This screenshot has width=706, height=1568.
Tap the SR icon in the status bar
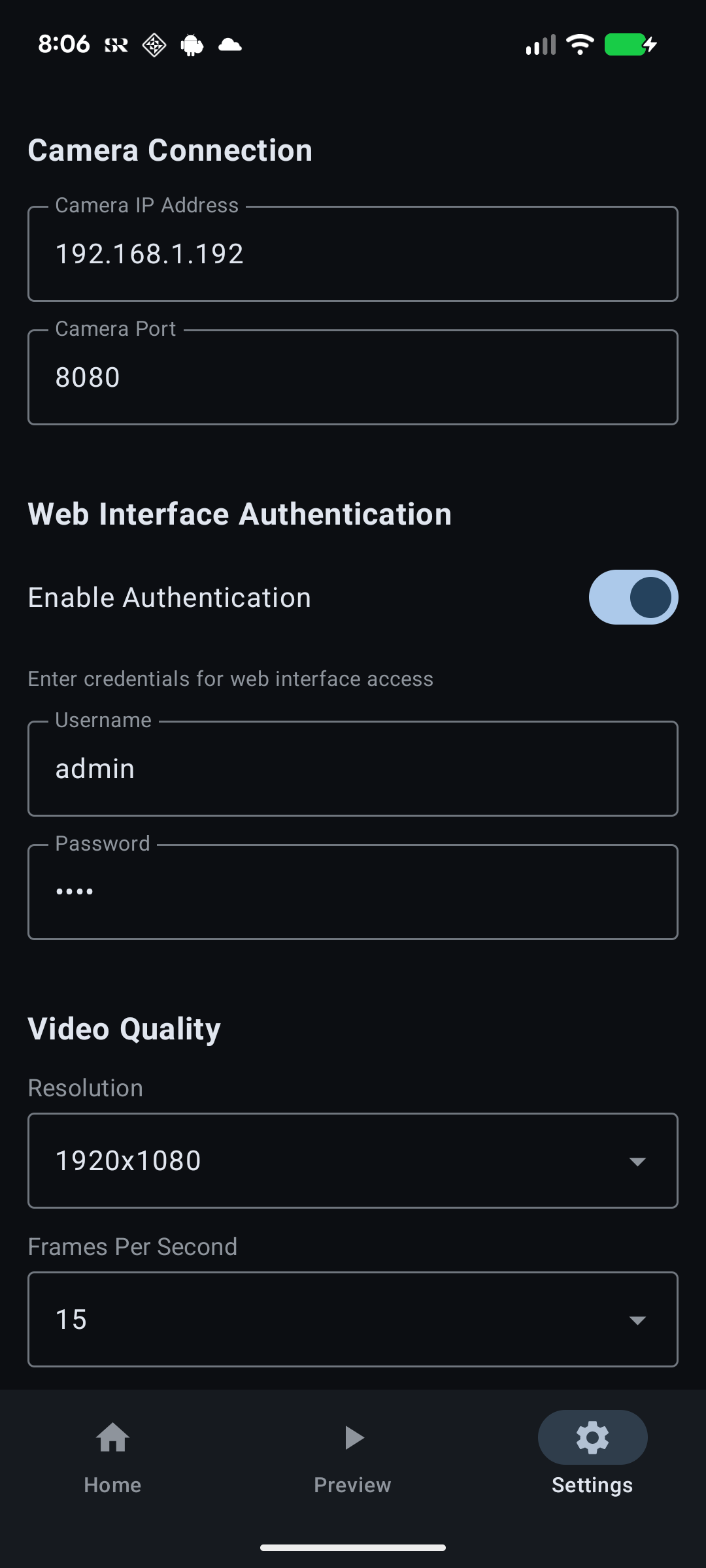pyautogui.click(x=114, y=44)
